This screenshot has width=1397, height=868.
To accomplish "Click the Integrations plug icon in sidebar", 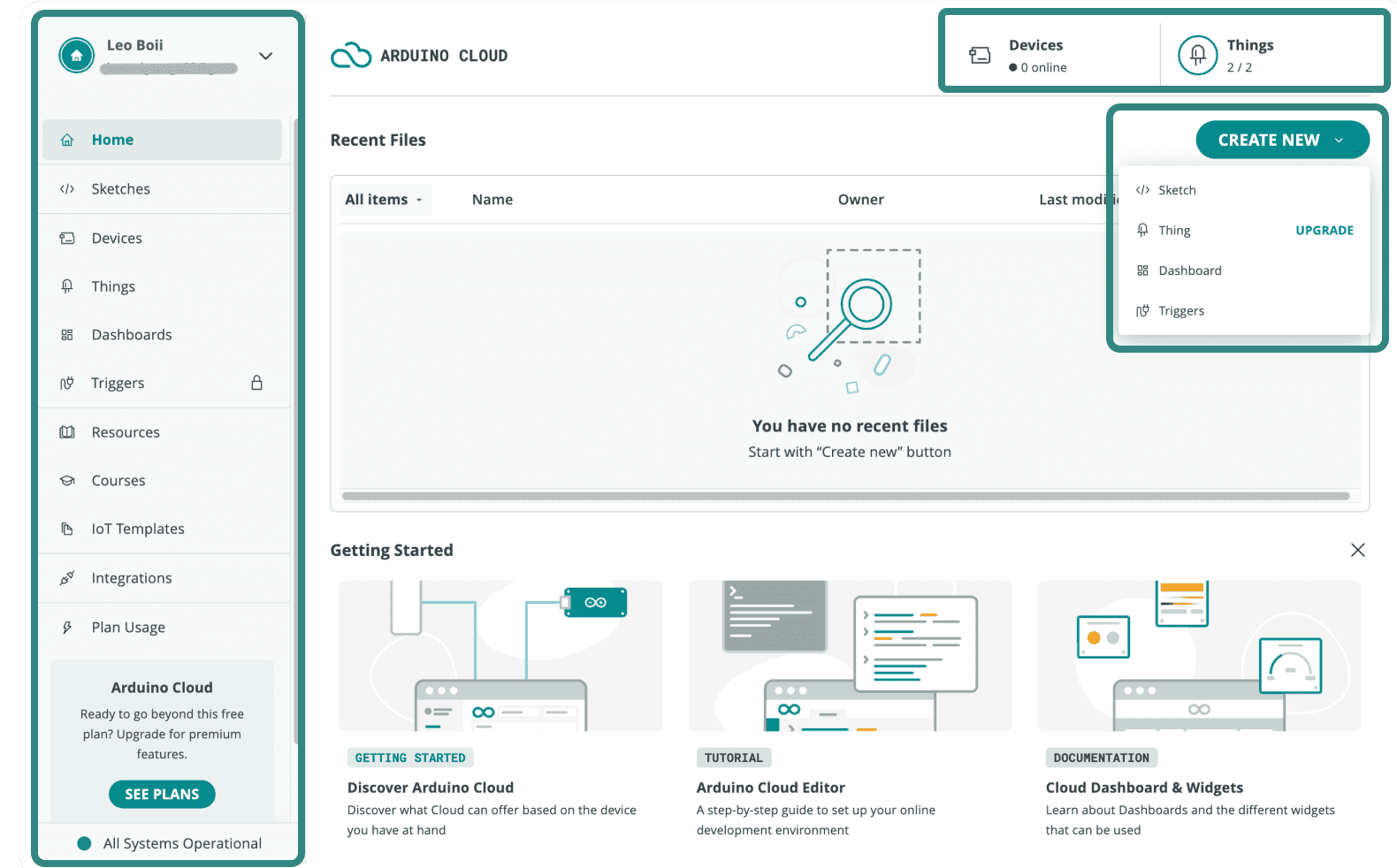I will [x=67, y=578].
